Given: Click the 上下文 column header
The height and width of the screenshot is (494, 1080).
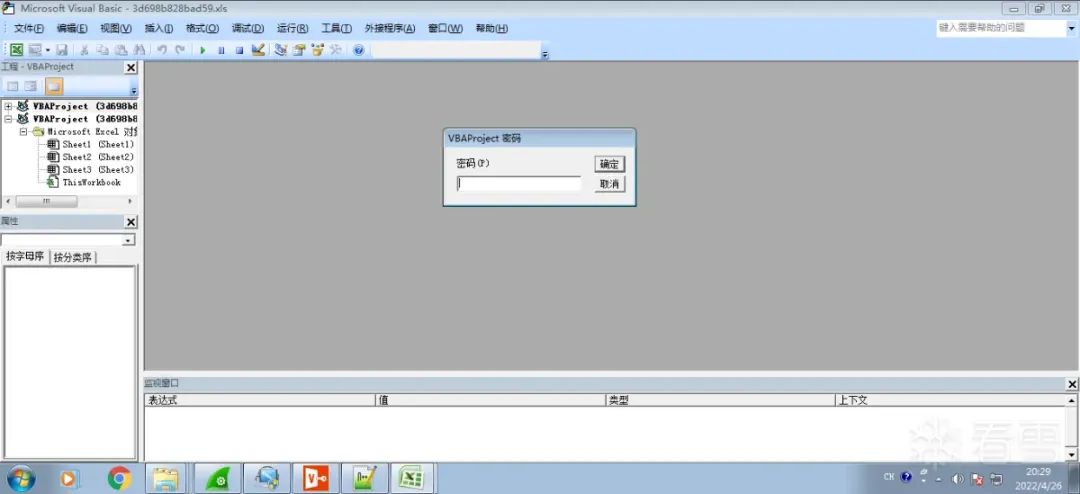Looking at the screenshot, I should 950,400.
